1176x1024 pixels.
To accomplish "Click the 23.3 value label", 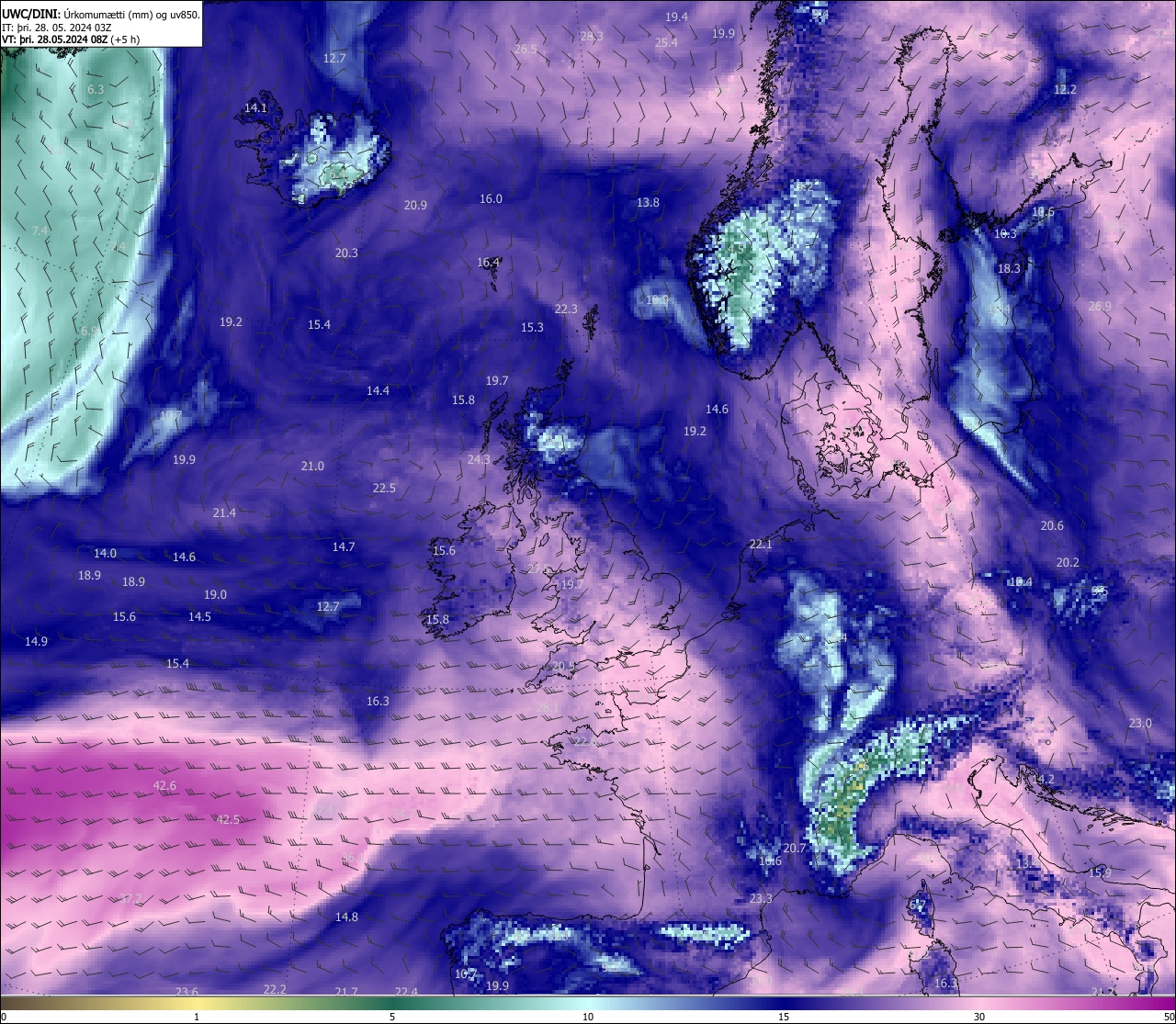I will tap(761, 898).
